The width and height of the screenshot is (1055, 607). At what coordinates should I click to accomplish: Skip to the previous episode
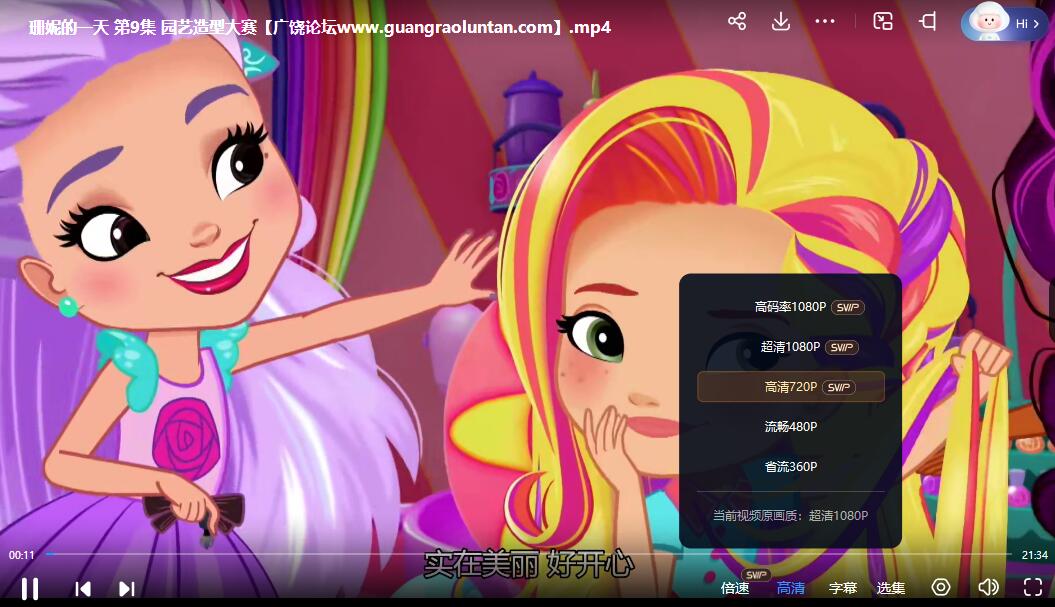pos(83,589)
